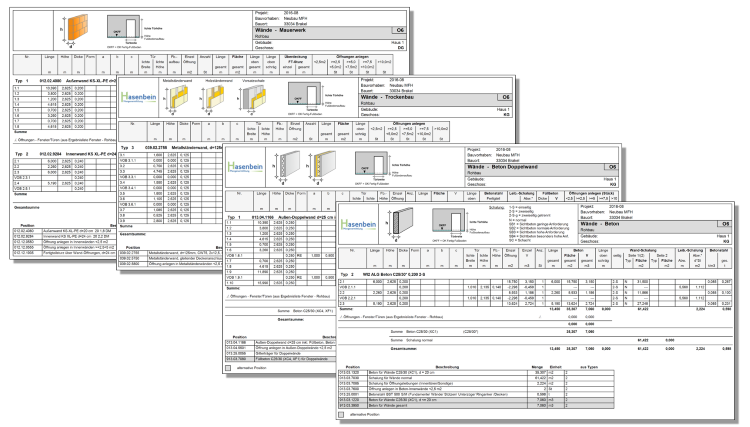The height and width of the screenshot is (427, 750).
Task: Click the Vorsatzschale wall illustration
Action: pyautogui.click(x=253, y=99)
